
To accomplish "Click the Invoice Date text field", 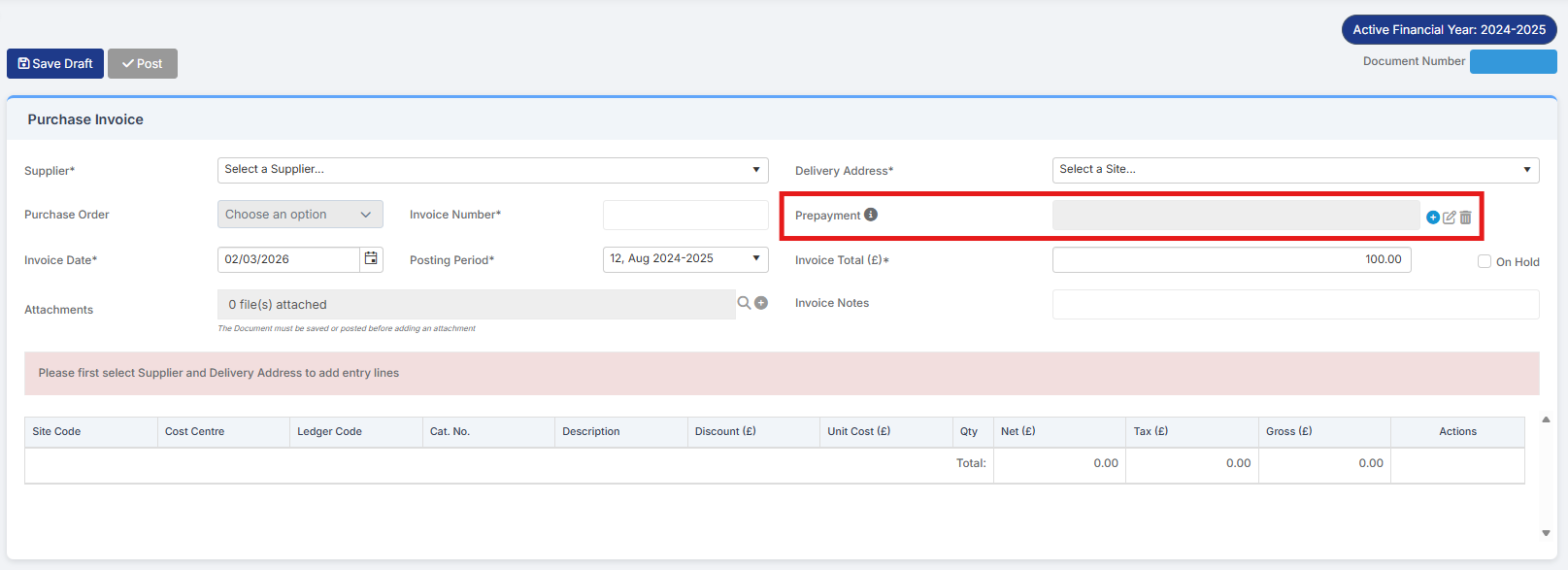I will [288, 259].
